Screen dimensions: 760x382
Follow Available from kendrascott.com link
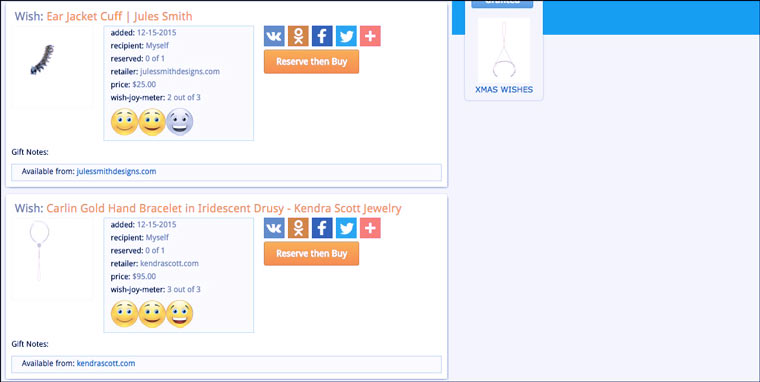(106, 363)
